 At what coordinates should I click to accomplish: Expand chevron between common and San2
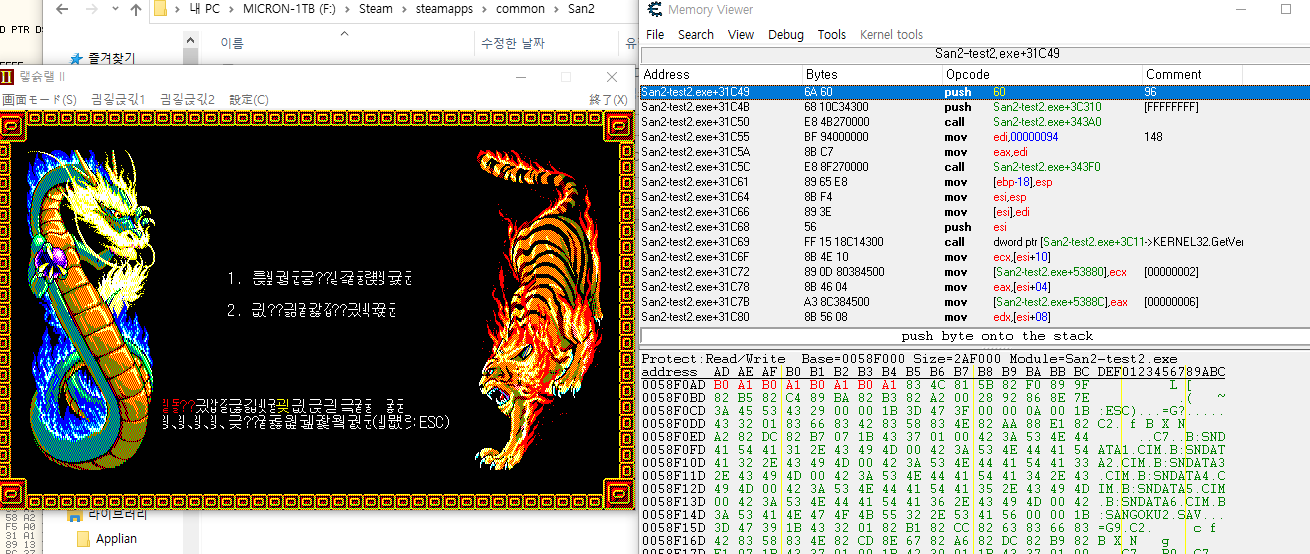point(556,9)
